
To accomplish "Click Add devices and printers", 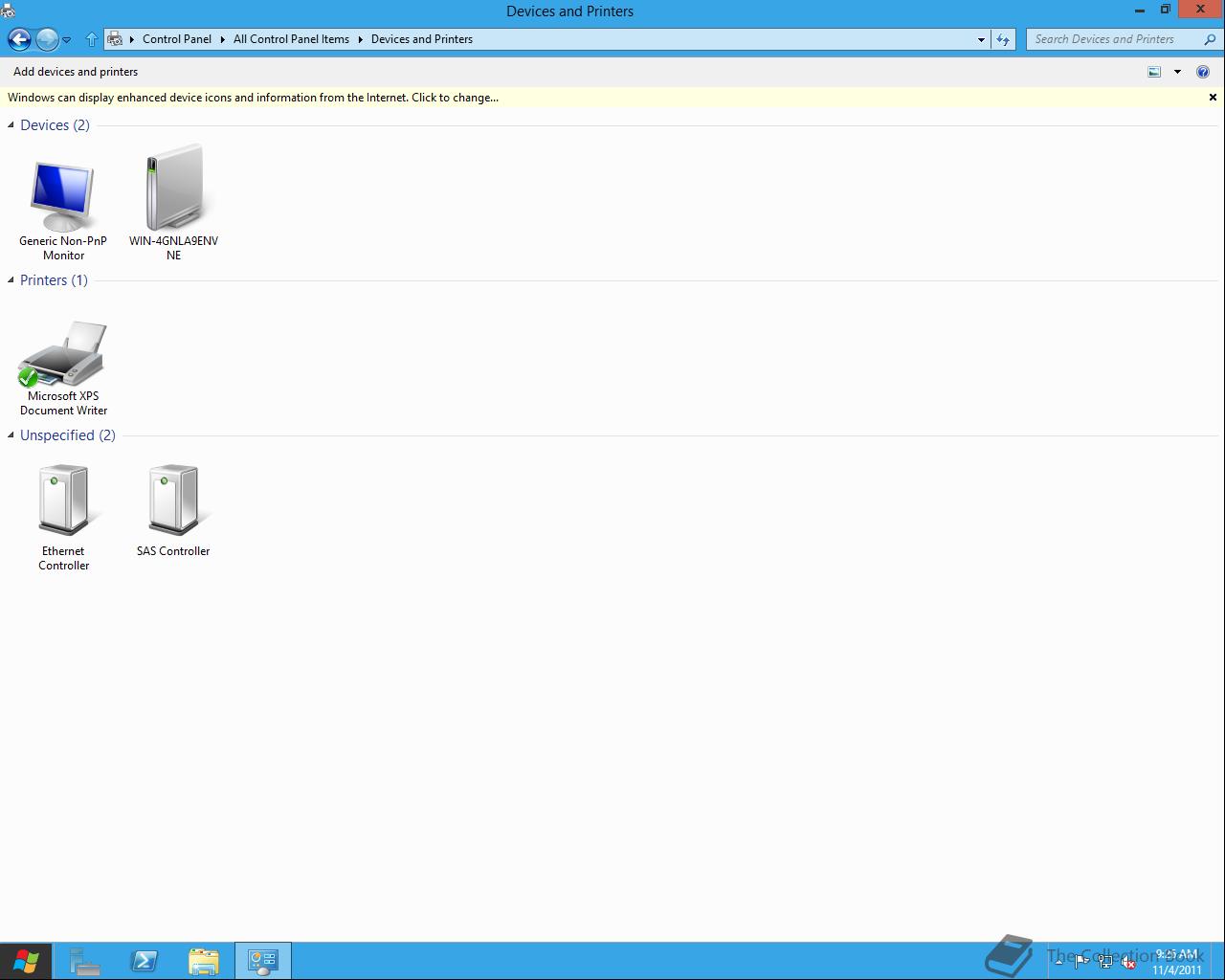I will pyautogui.click(x=76, y=72).
